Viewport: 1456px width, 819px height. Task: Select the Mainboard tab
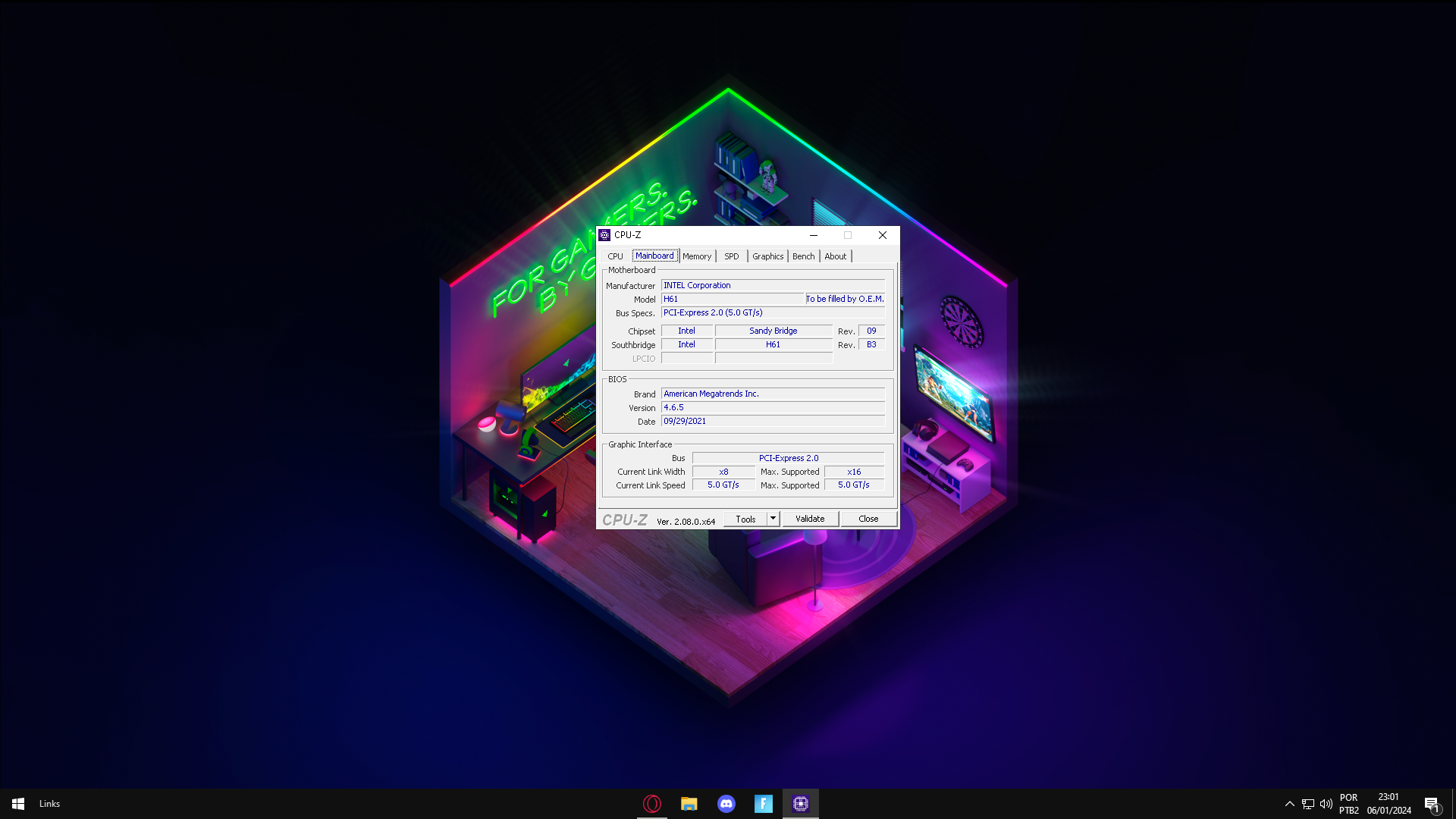654,256
